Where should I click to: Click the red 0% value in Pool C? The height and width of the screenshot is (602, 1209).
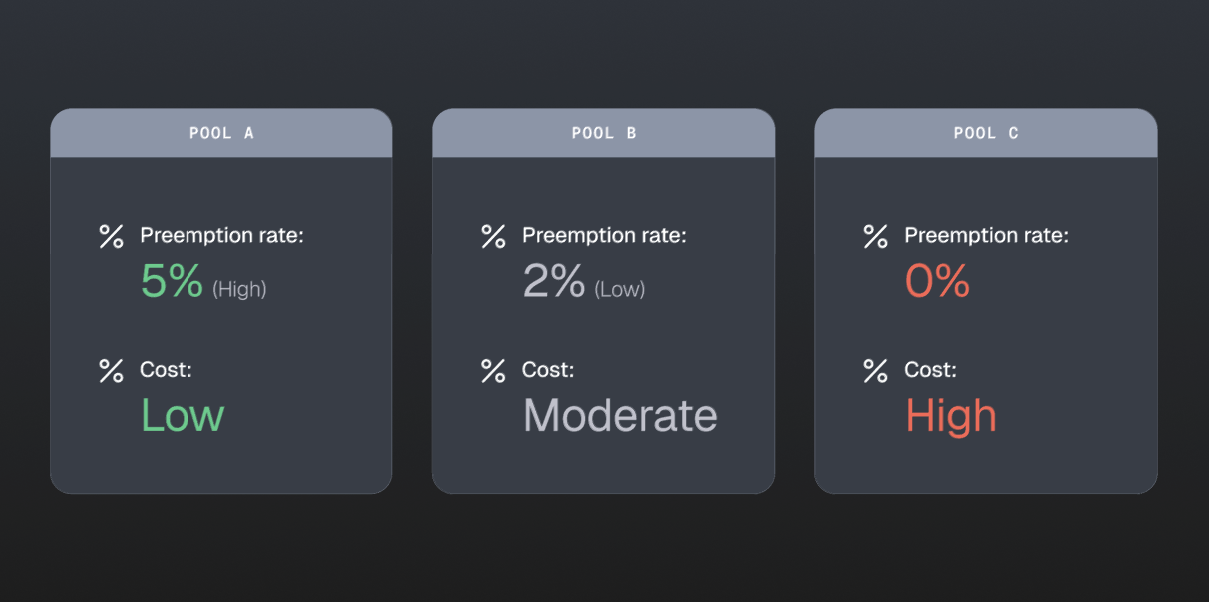coord(937,281)
